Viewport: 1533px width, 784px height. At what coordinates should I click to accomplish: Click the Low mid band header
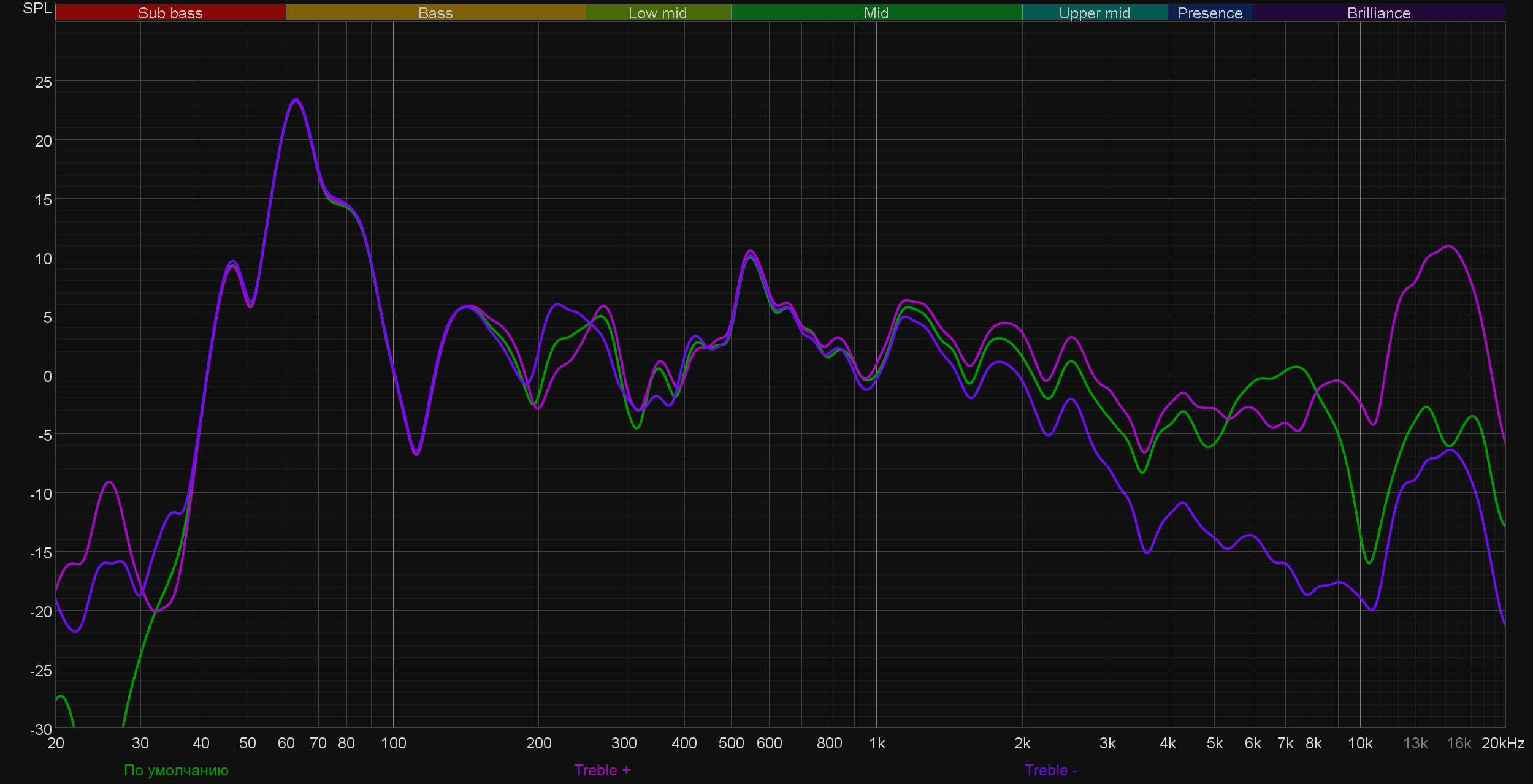(x=657, y=13)
